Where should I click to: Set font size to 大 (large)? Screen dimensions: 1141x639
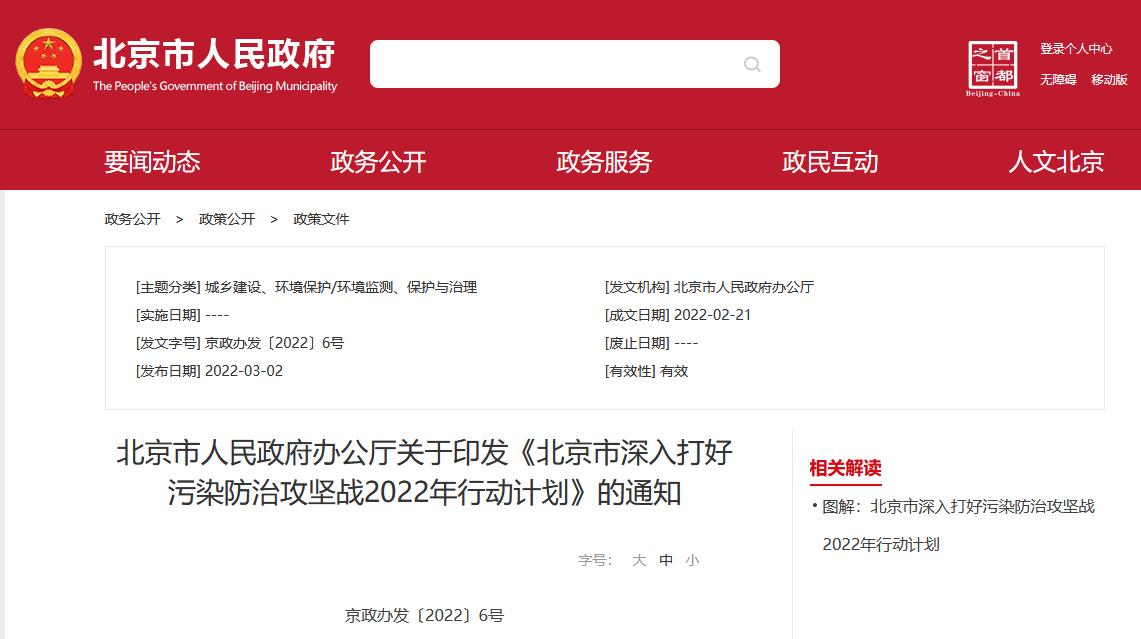[639, 560]
